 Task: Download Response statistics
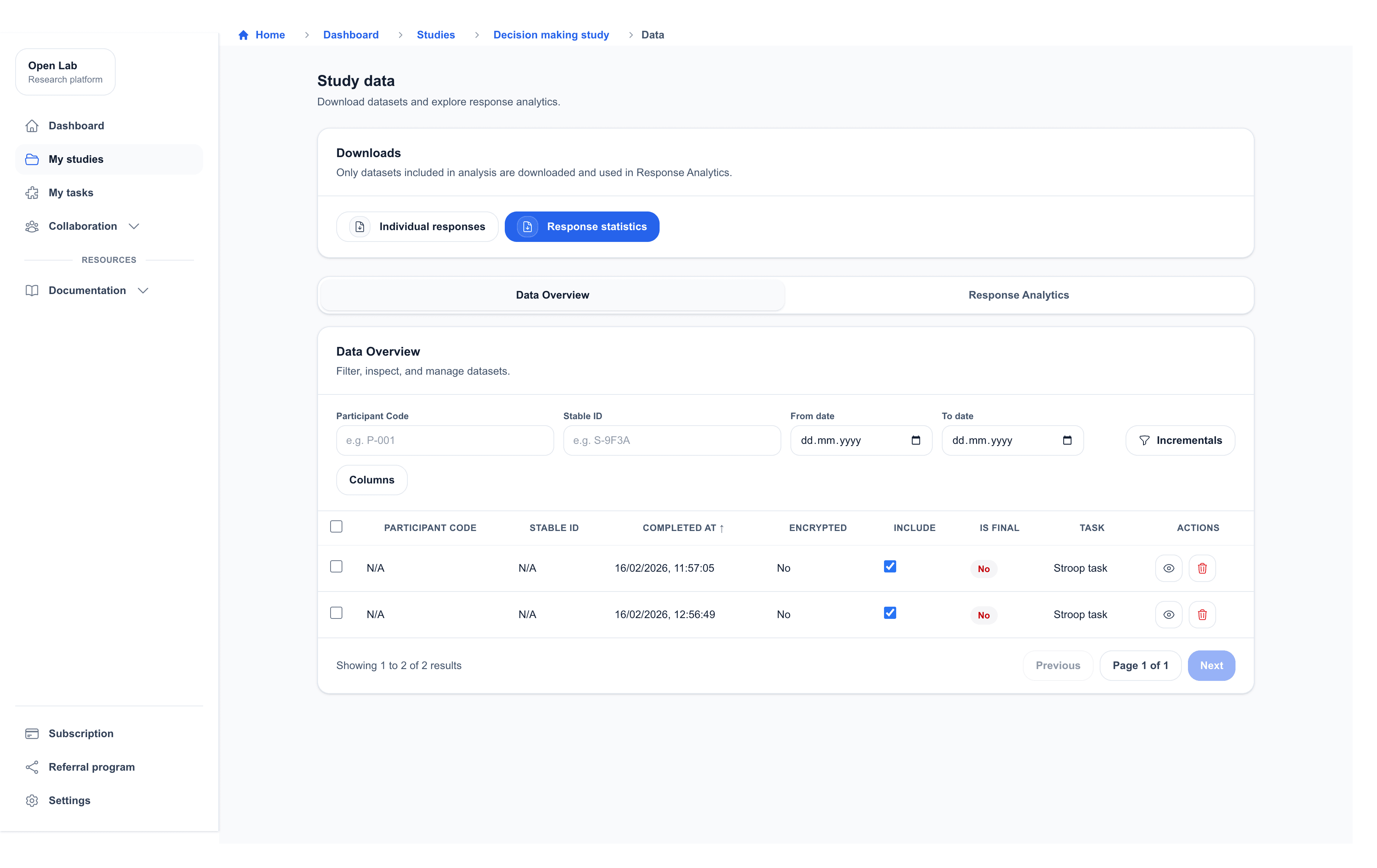582,226
